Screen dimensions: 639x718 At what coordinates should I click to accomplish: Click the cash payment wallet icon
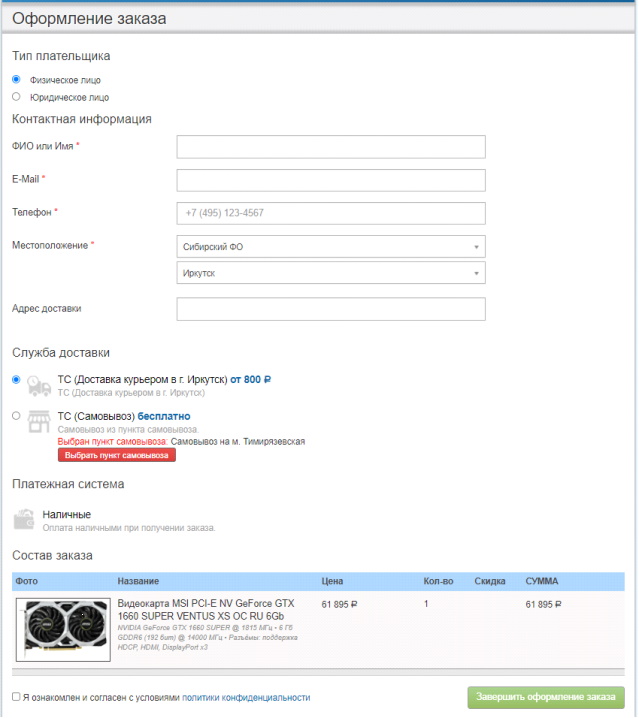tap(25, 519)
